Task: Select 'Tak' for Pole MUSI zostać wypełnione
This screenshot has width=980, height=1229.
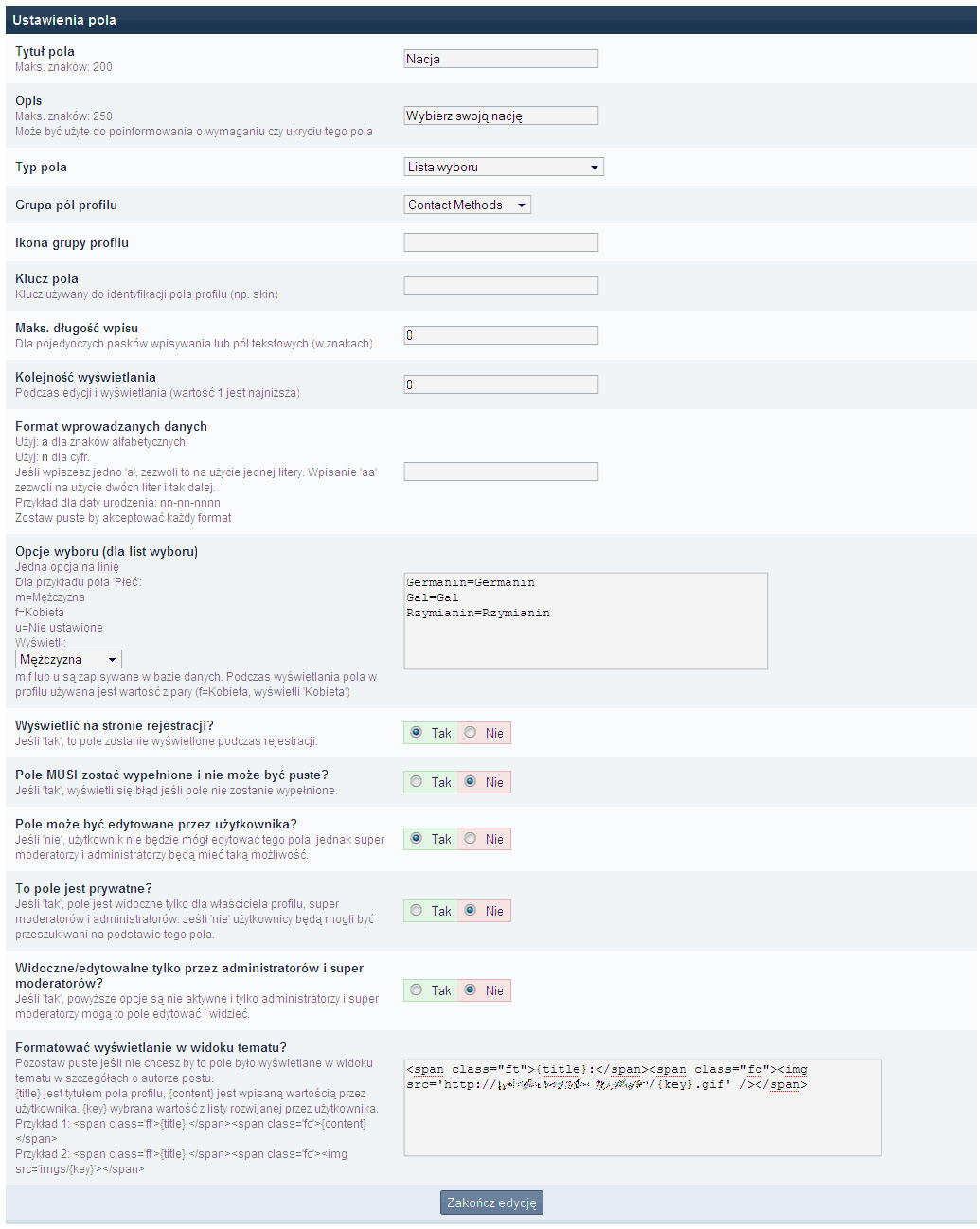Action: tap(417, 782)
